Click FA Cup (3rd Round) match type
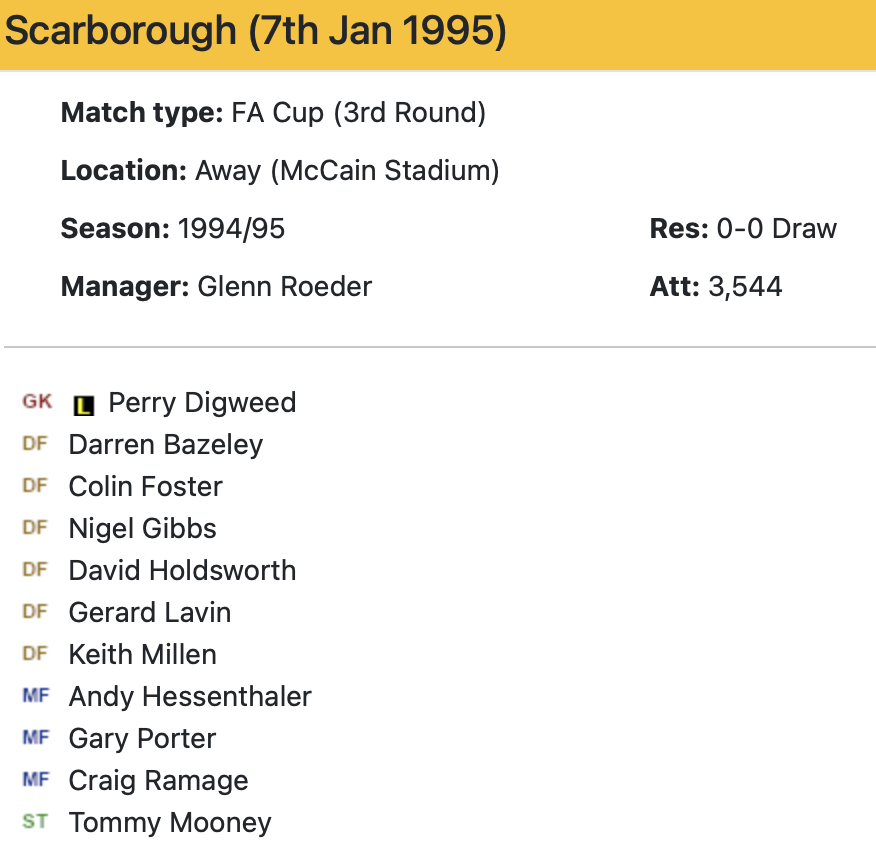The width and height of the screenshot is (876, 848). point(358,113)
